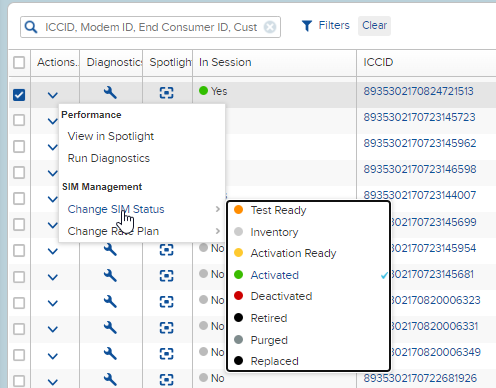
Task: Click wrench icon in row ending 145954
Action: pyautogui.click(x=110, y=249)
